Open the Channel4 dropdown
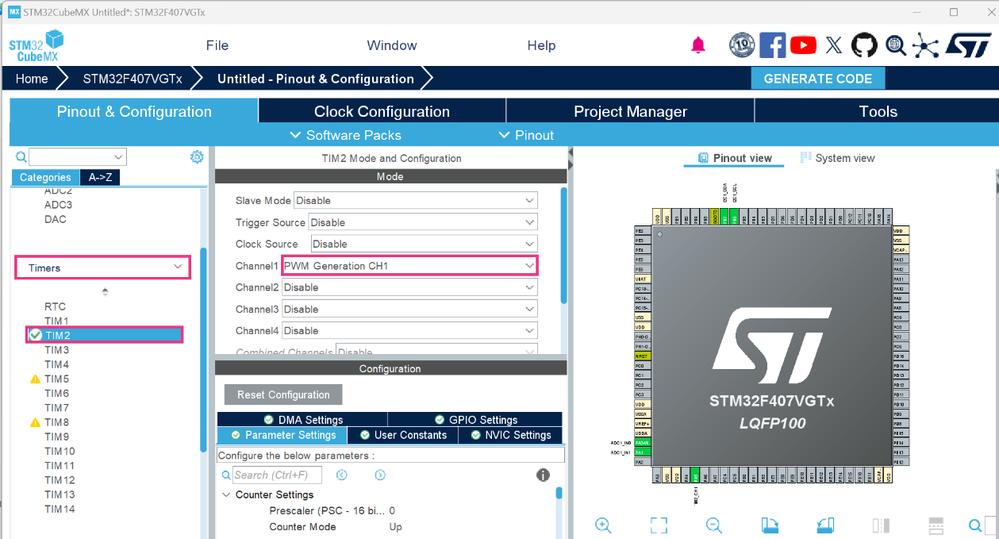This screenshot has width=999, height=539. 410,331
